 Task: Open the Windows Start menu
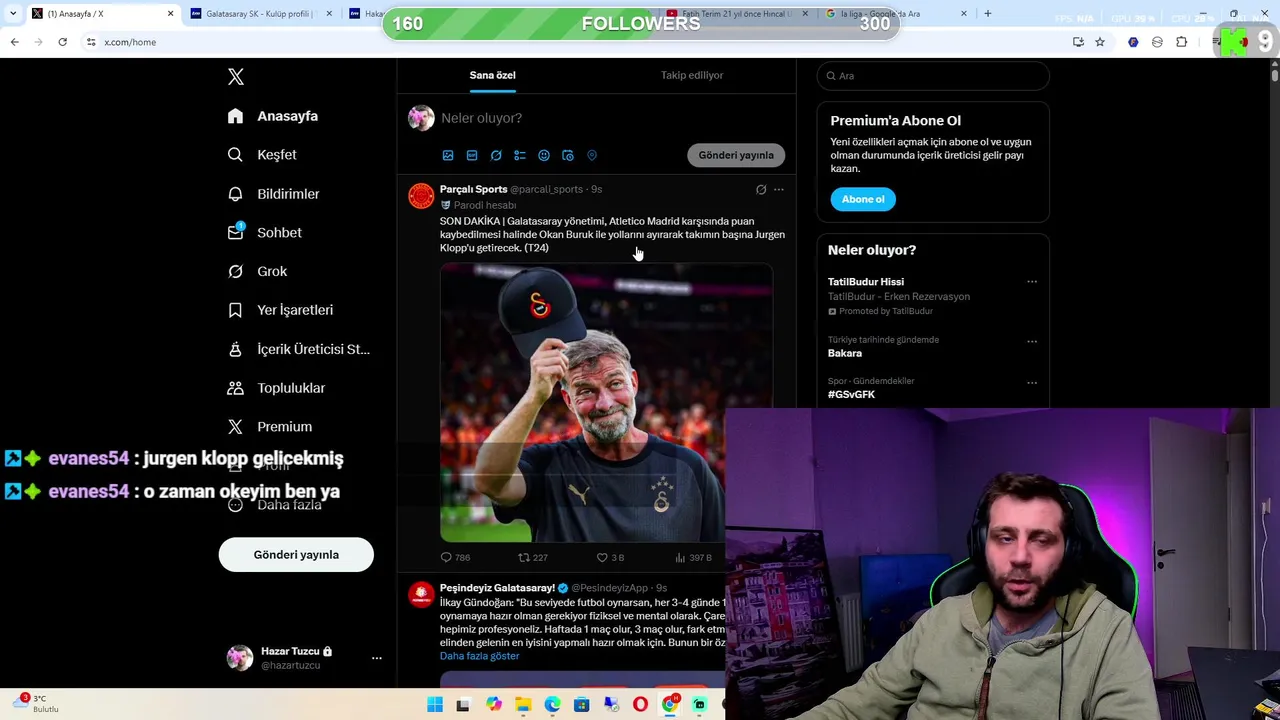tap(435, 705)
